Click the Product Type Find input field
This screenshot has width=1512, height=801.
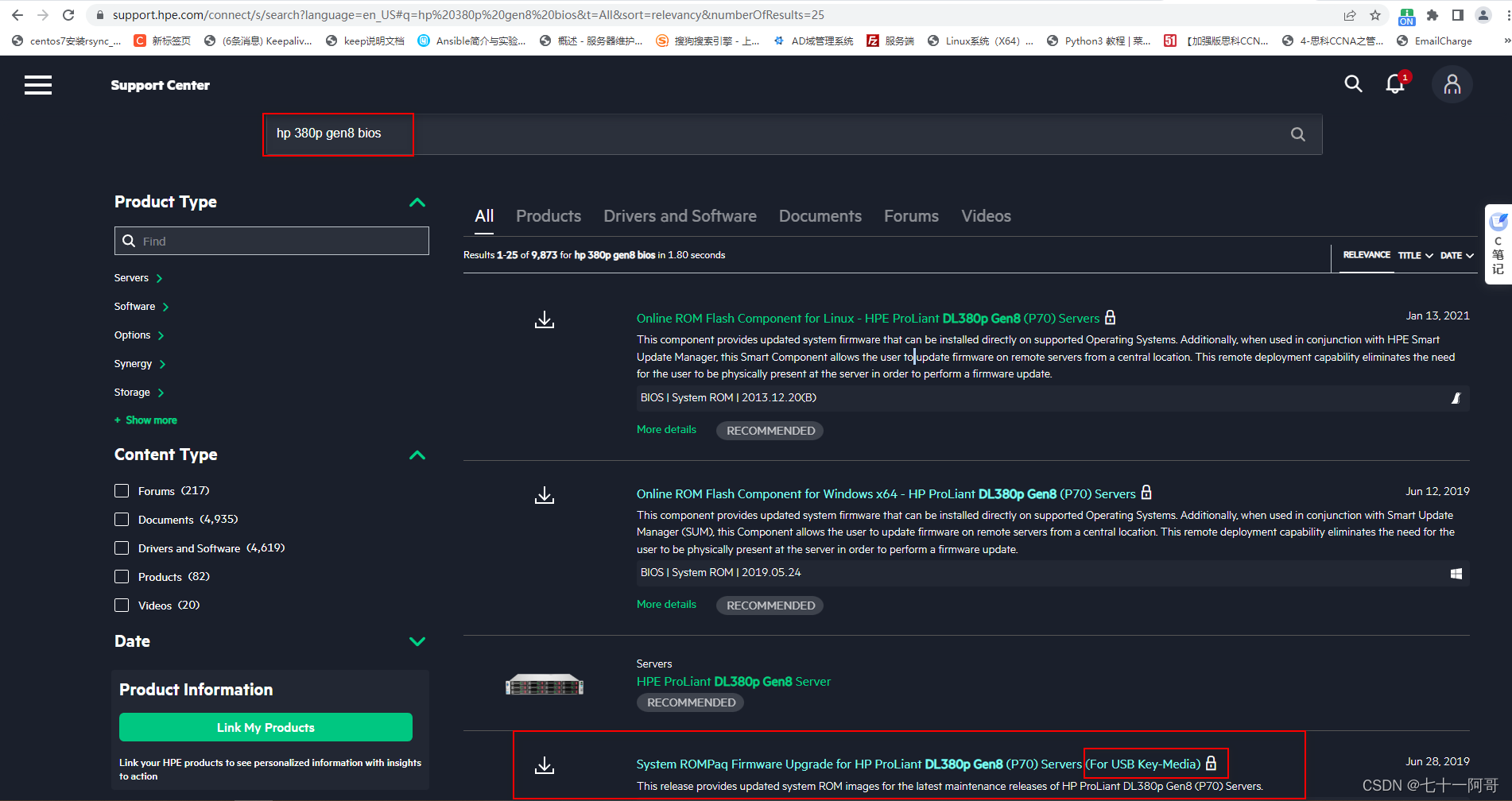(272, 241)
